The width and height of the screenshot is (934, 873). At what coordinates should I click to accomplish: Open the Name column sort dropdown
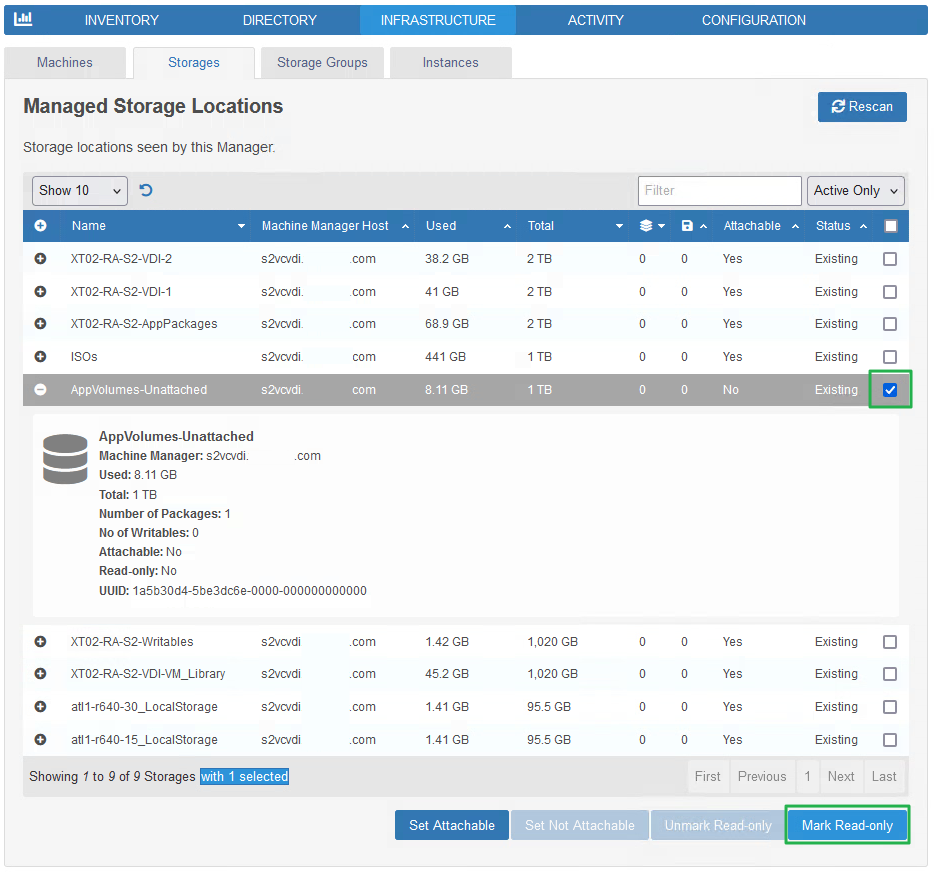pos(241,226)
